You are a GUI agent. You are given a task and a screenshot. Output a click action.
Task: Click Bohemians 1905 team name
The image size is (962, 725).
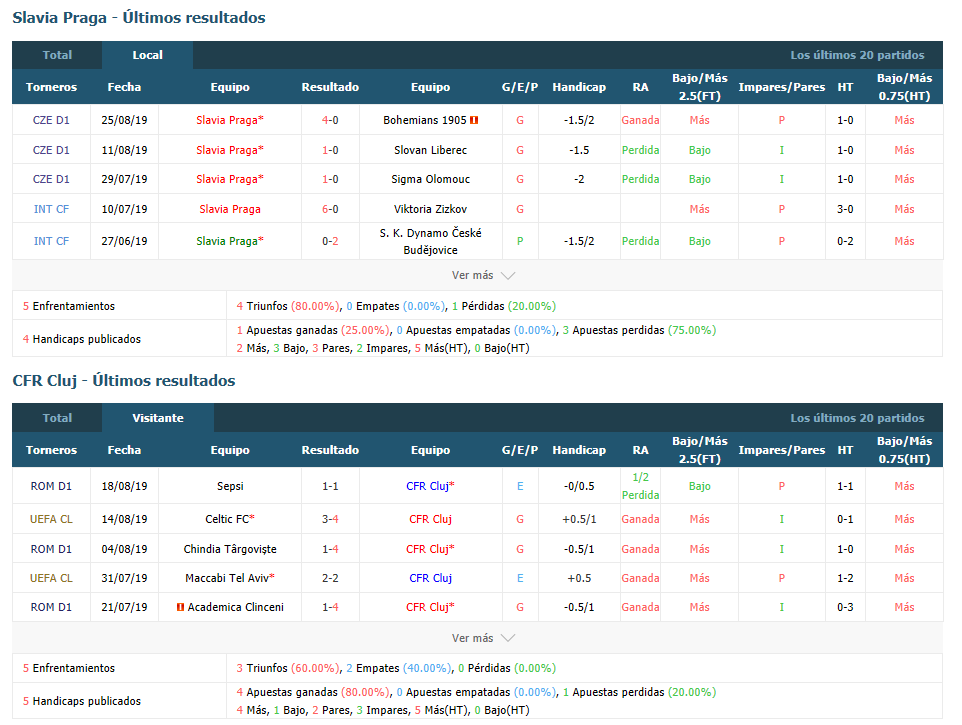point(425,120)
